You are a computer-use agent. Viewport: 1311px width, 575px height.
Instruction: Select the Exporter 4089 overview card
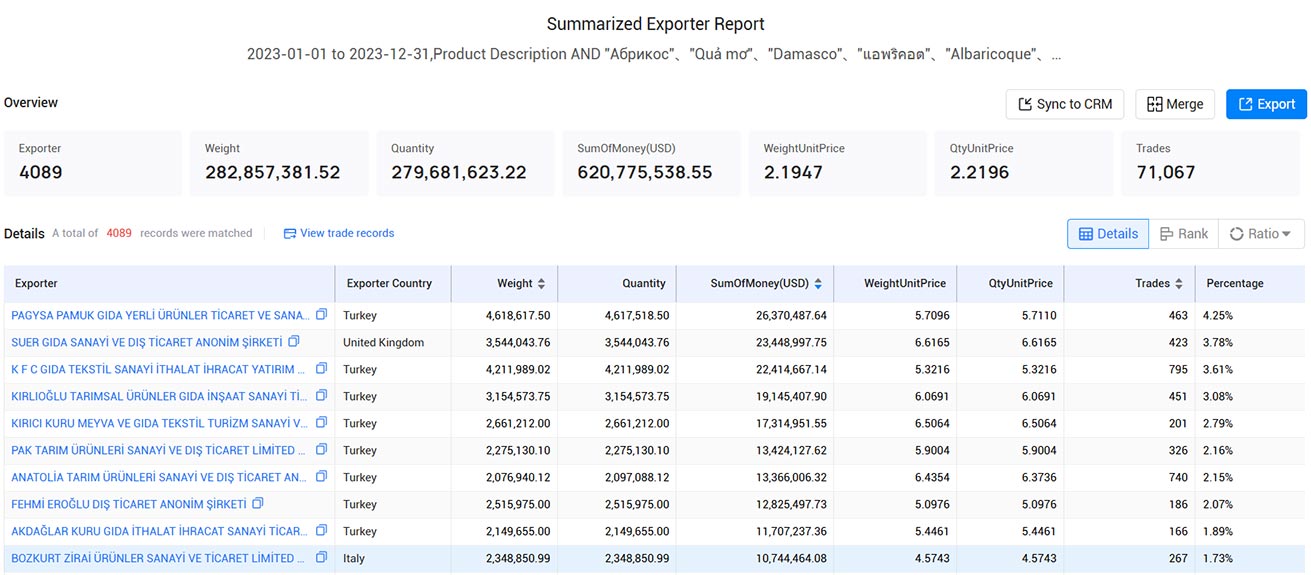tap(93, 163)
